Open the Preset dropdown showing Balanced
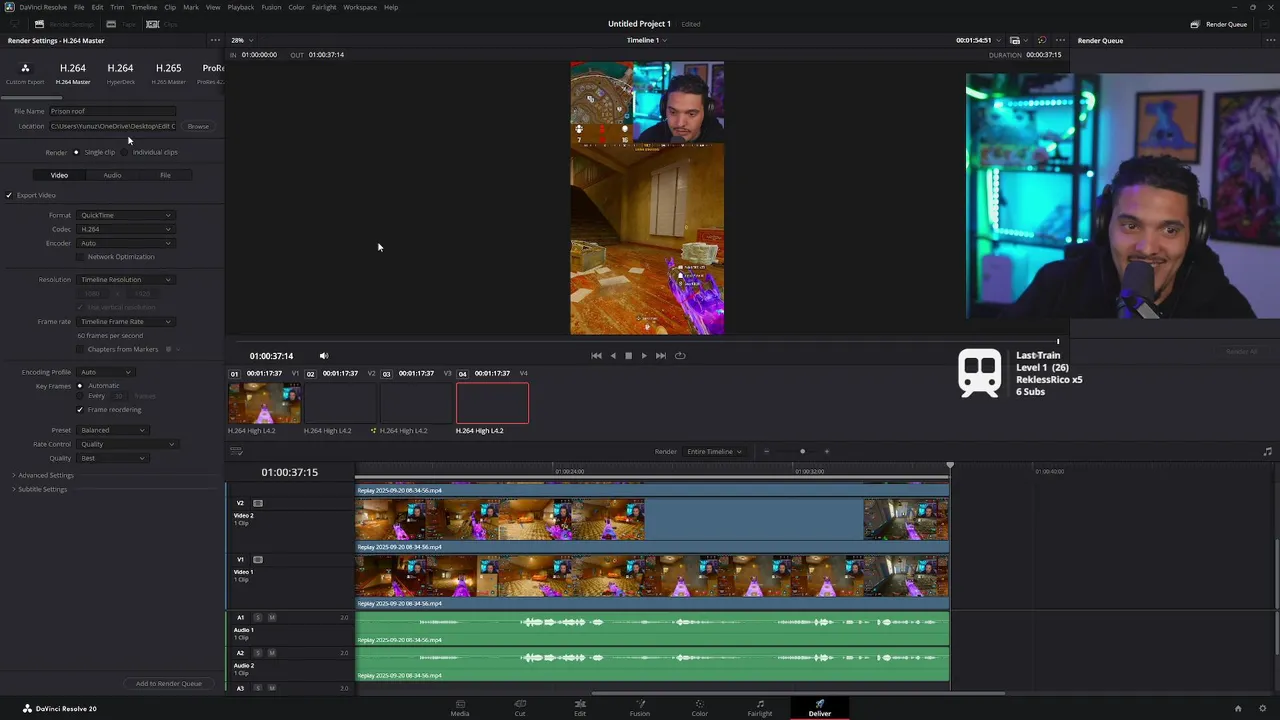The image size is (1280, 720). [x=112, y=430]
